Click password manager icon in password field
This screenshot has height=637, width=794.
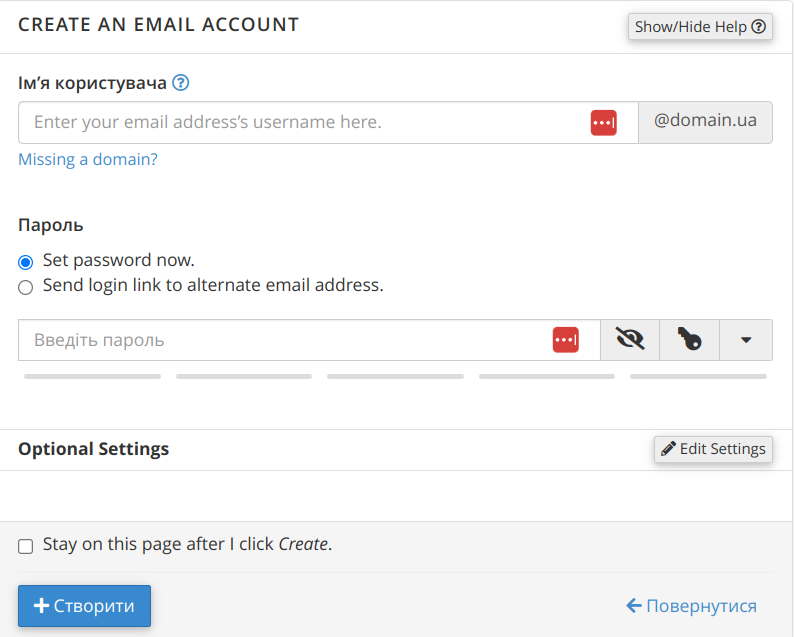pyautogui.click(x=566, y=340)
